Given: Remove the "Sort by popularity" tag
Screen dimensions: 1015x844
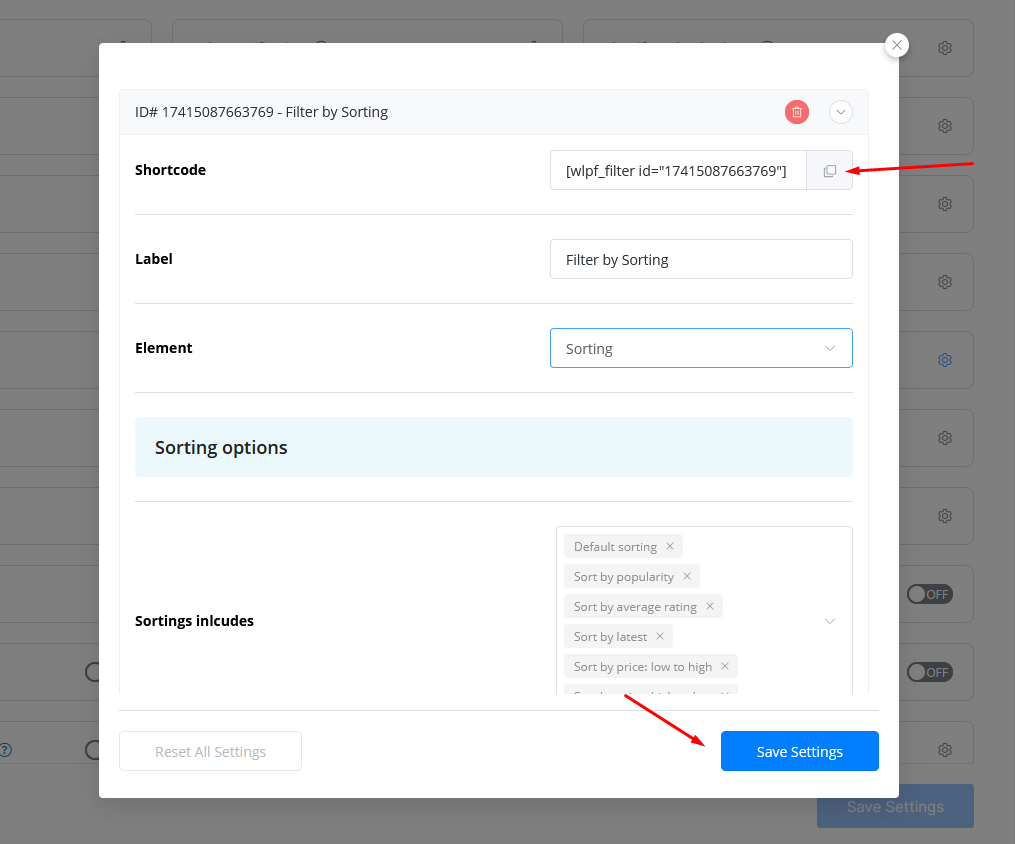Looking at the screenshot, I should (687, 577).
